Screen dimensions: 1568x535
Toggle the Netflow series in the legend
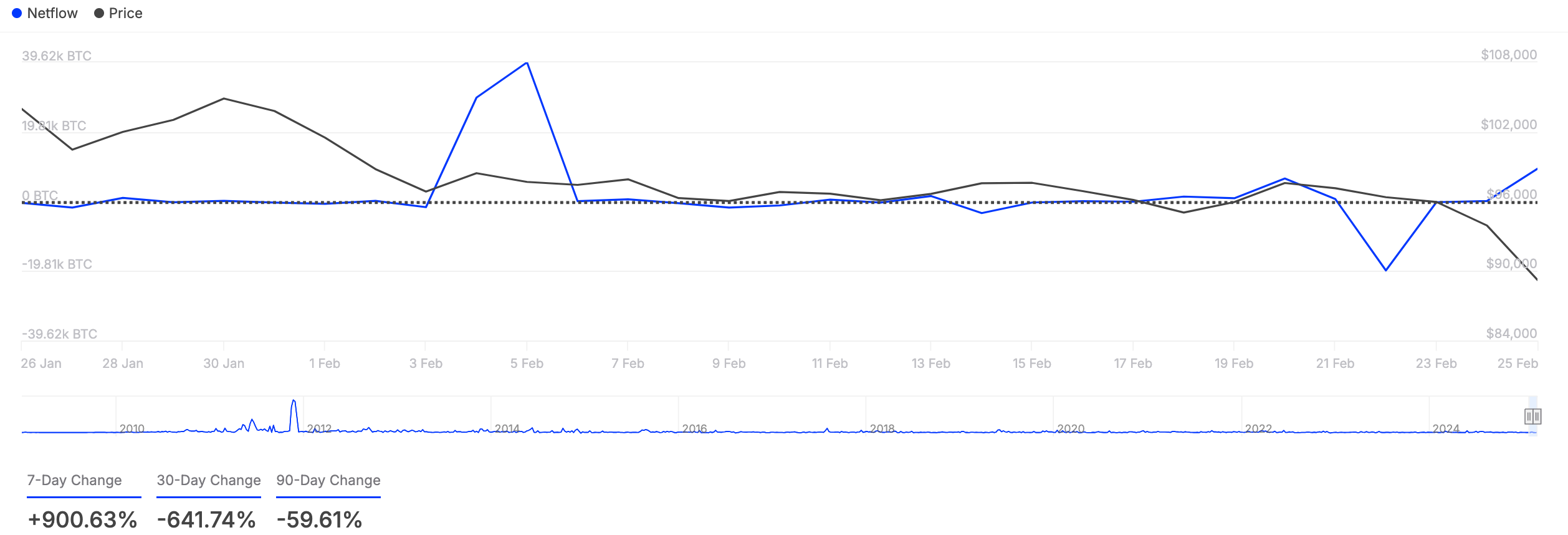tap(45, 13)
